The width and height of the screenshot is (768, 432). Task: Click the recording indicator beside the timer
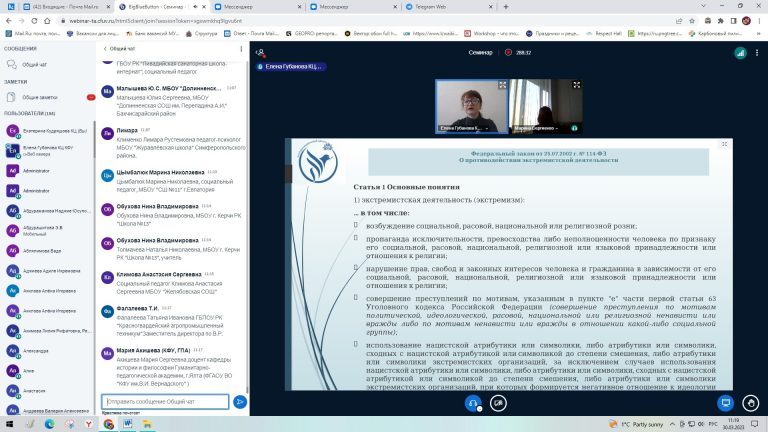click(508, 51)
